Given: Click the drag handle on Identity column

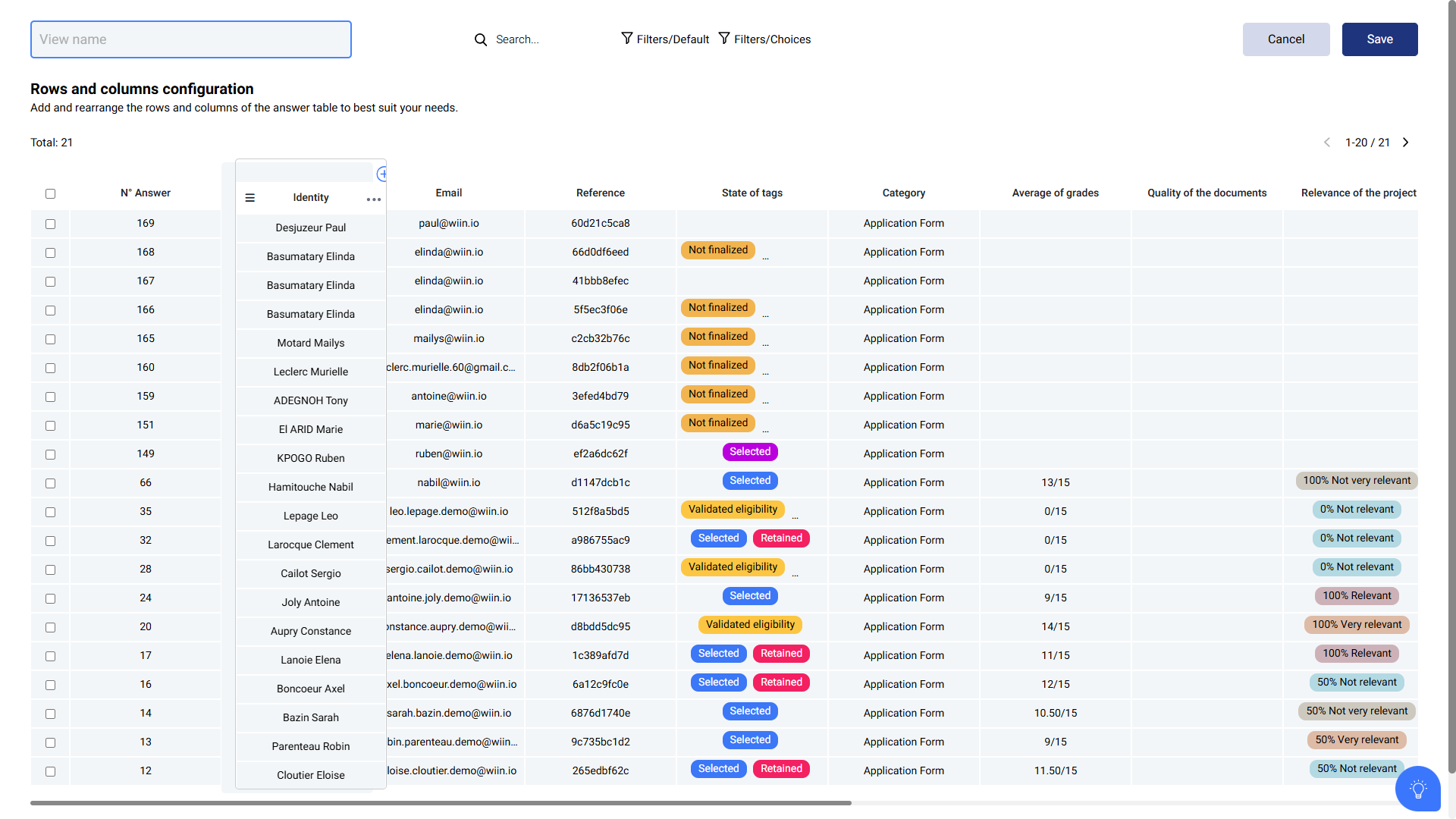Looking at the screenshot, I should pos(250,198).
